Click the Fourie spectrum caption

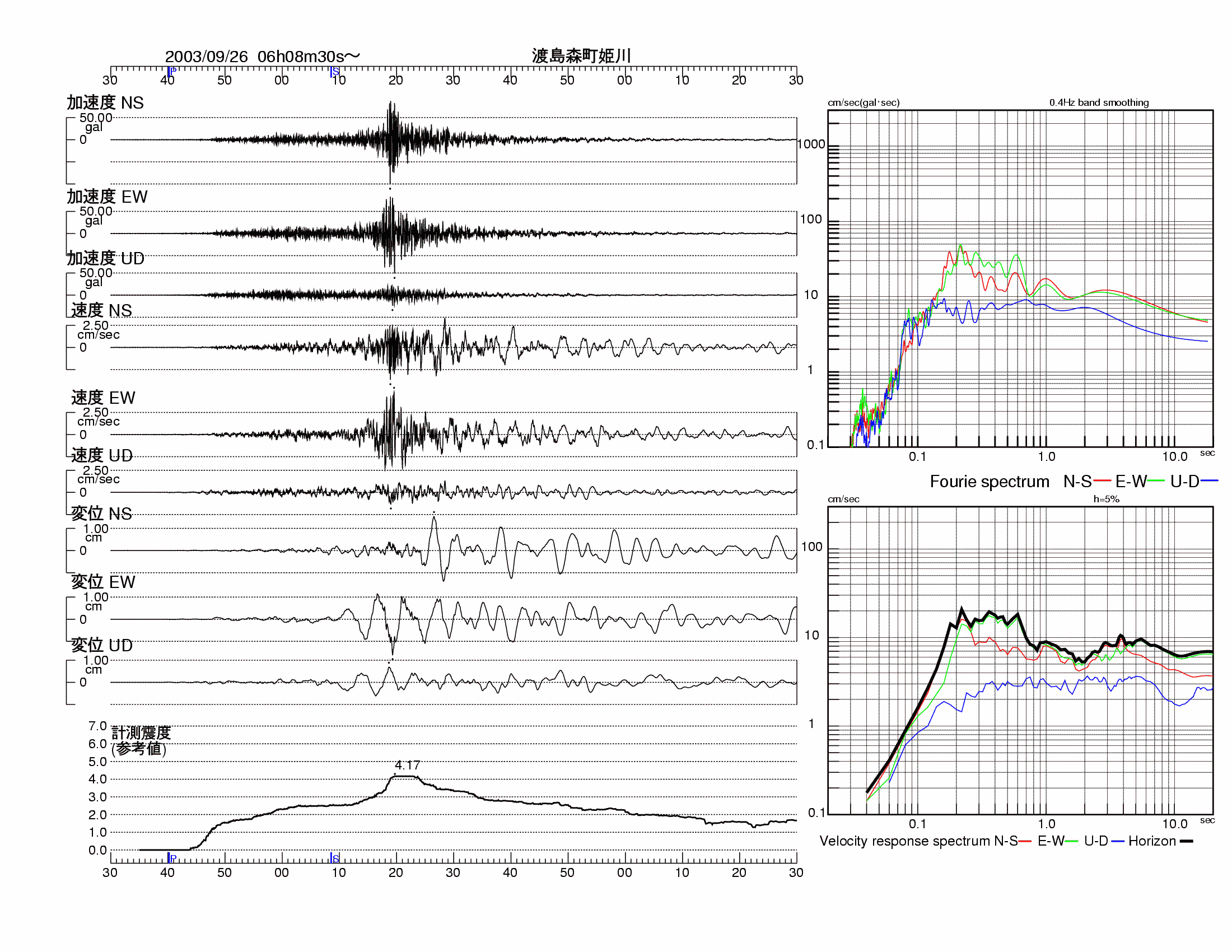click(x=989, y=481)
